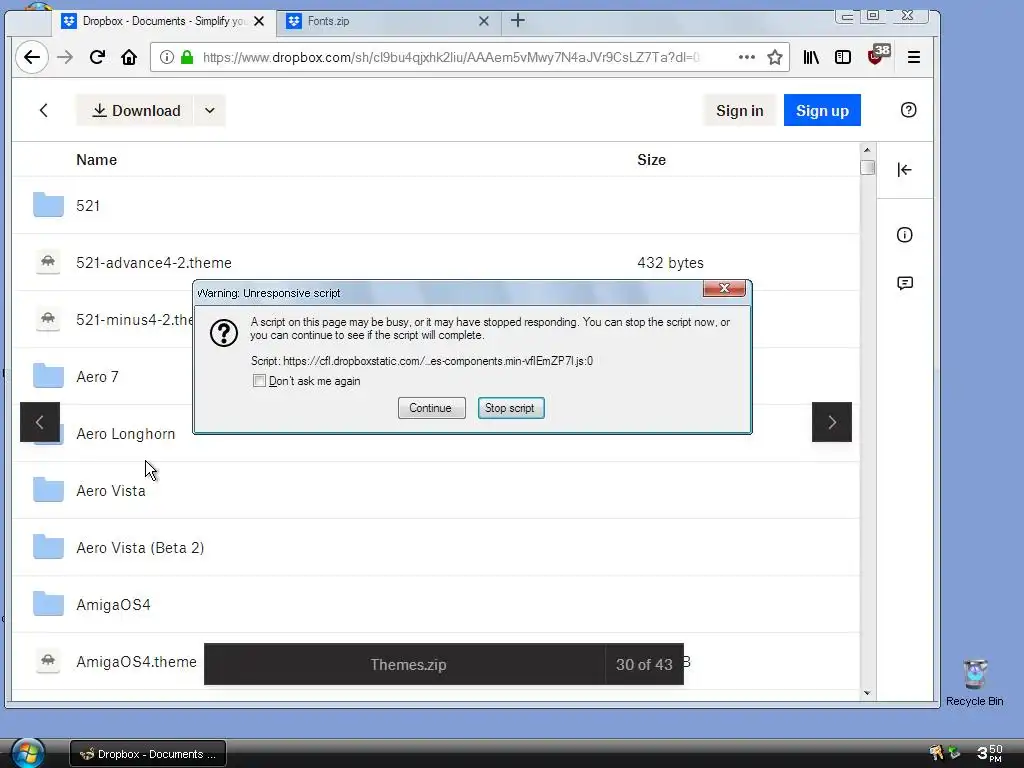Click the 521-advance4-2.theme file icon
1024x768 pixels.
pyautogui.click(x=48, y=262)
